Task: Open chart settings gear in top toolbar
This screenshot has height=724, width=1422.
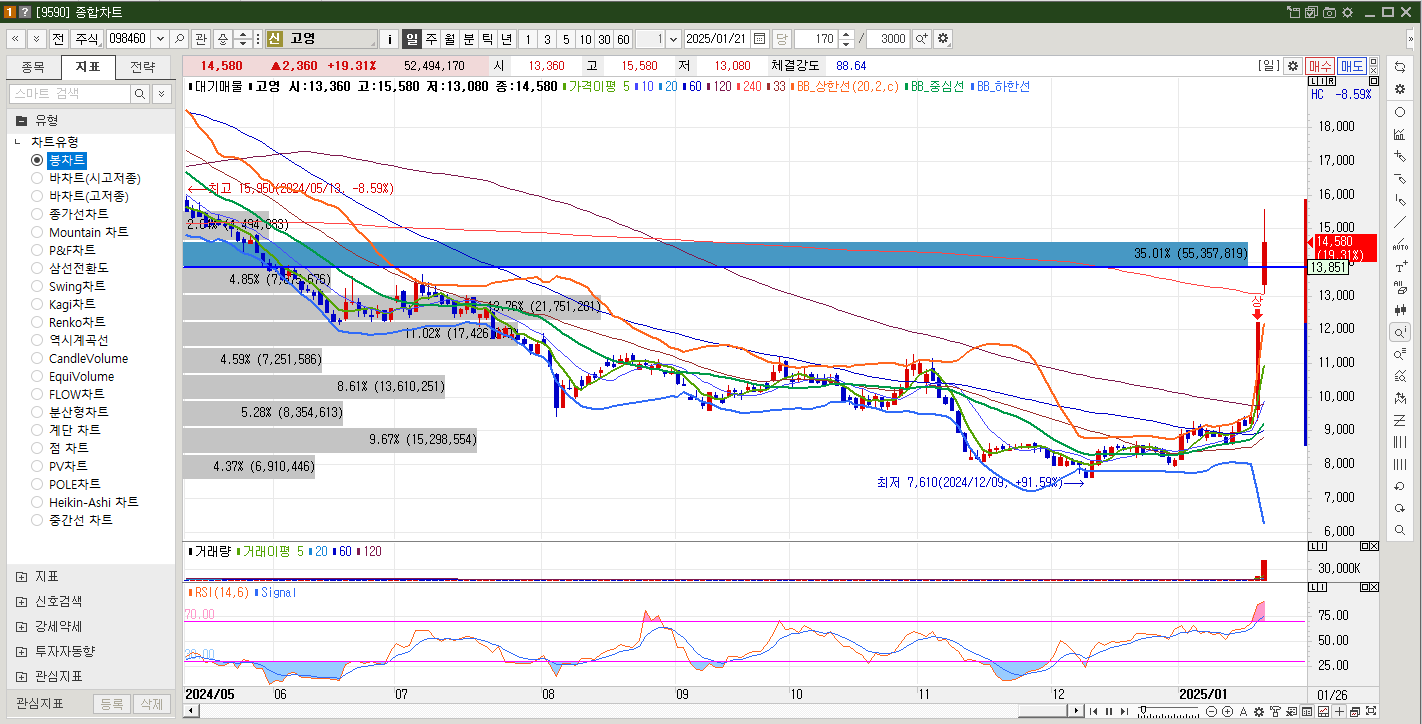Action: pyautogui.click(x=943, y=39)
